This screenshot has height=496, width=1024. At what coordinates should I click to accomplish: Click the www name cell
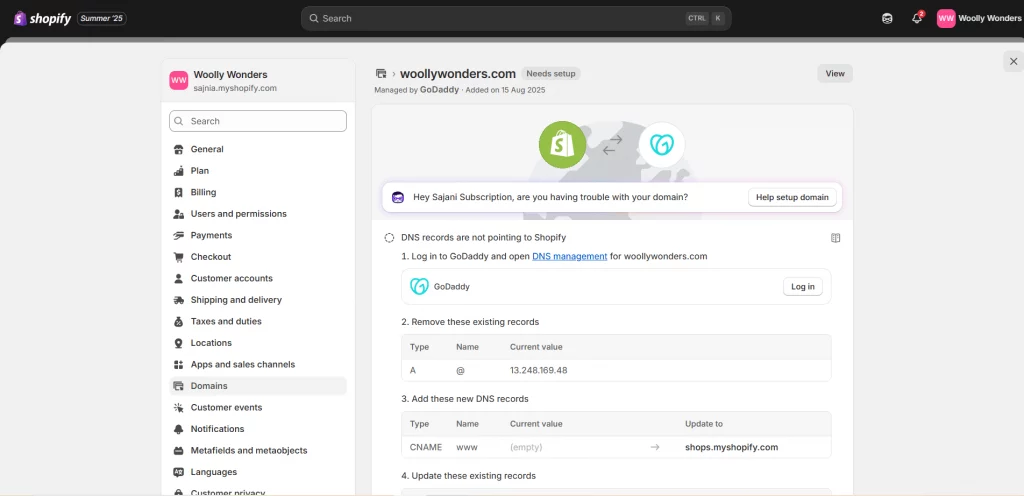[468, 448]
